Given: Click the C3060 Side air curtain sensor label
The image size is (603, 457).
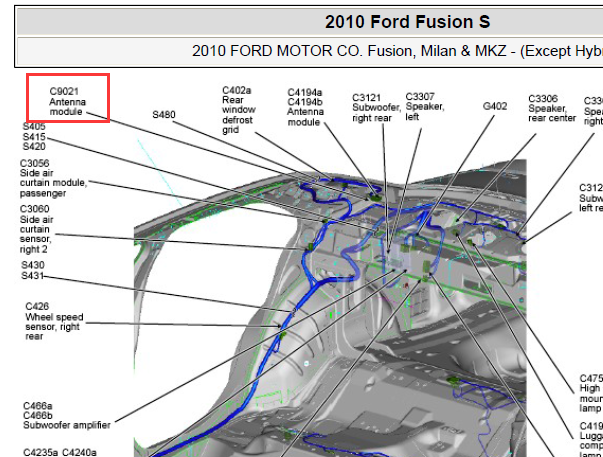Looking at the screenshot, I should pos(37,229).
